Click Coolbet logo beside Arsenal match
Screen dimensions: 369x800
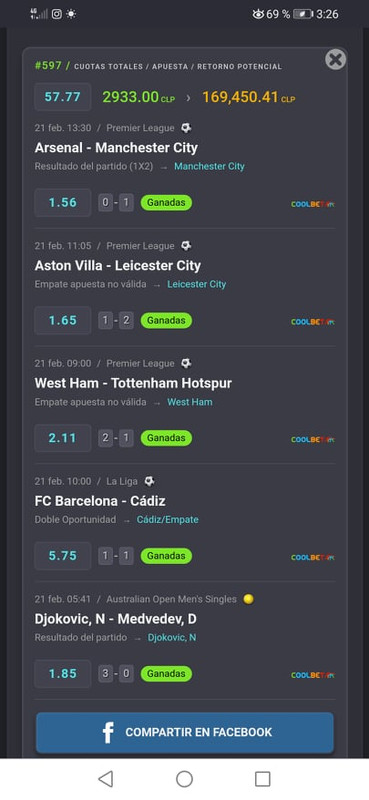[313, 204]
